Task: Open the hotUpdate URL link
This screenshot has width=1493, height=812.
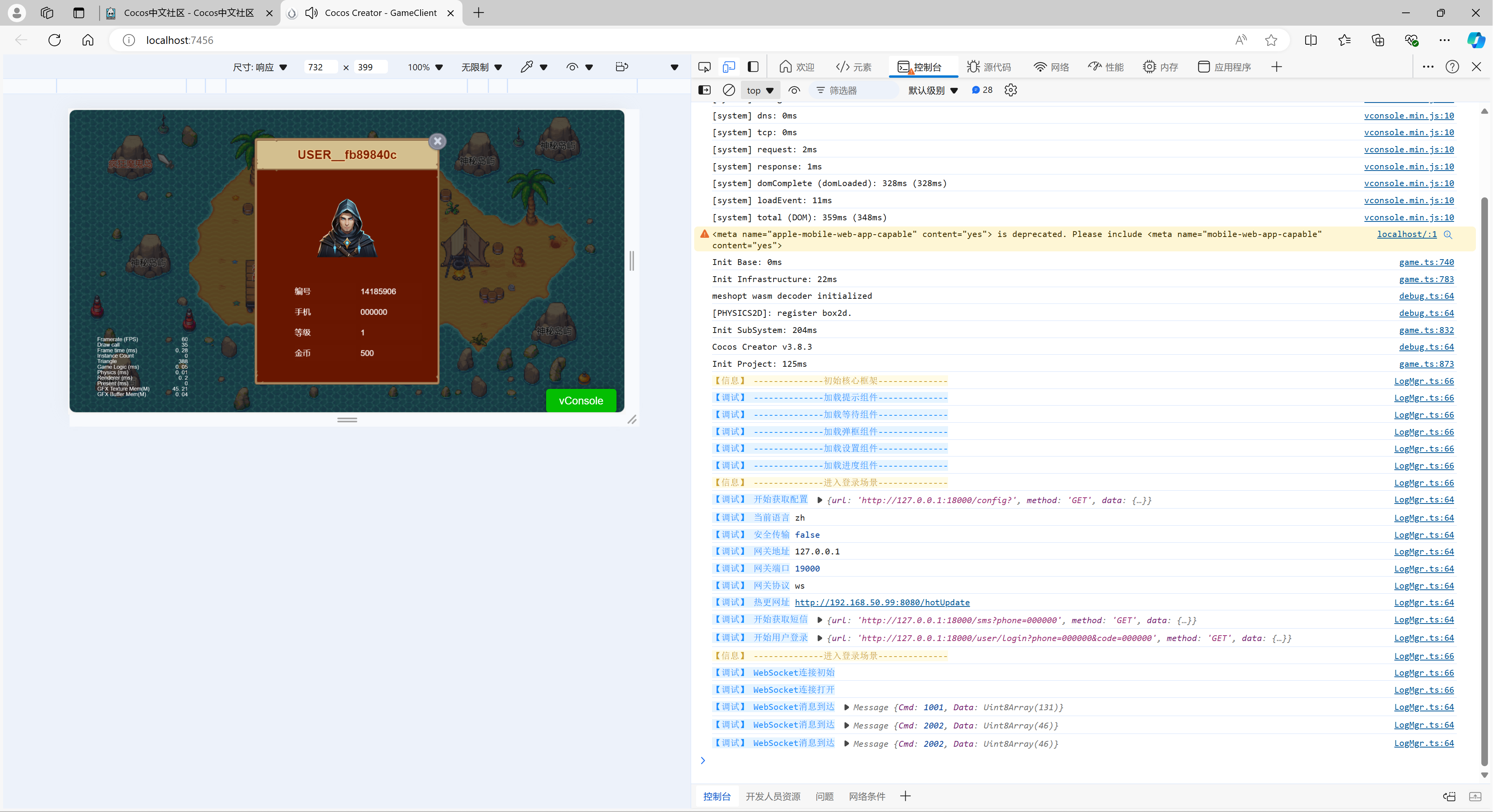Action: tap(882, 602)
